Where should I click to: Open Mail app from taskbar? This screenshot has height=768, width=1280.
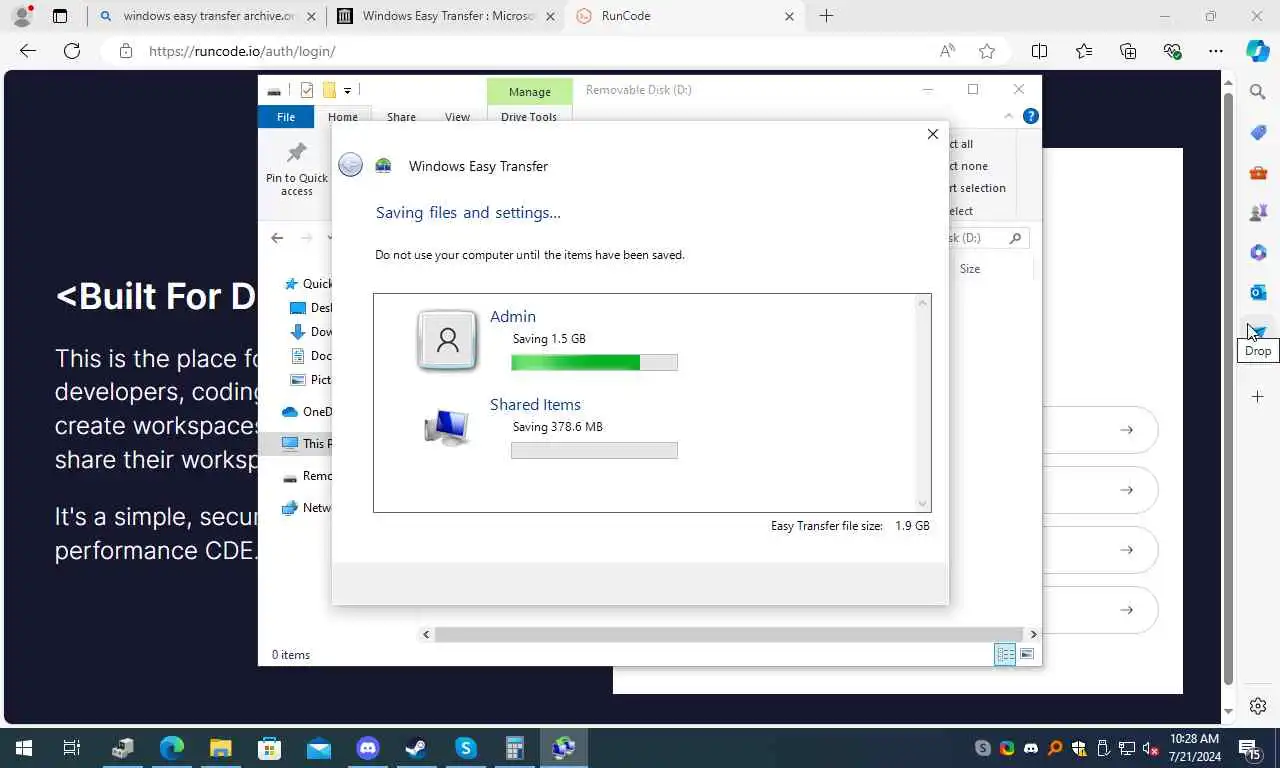(x=318, y=748)
